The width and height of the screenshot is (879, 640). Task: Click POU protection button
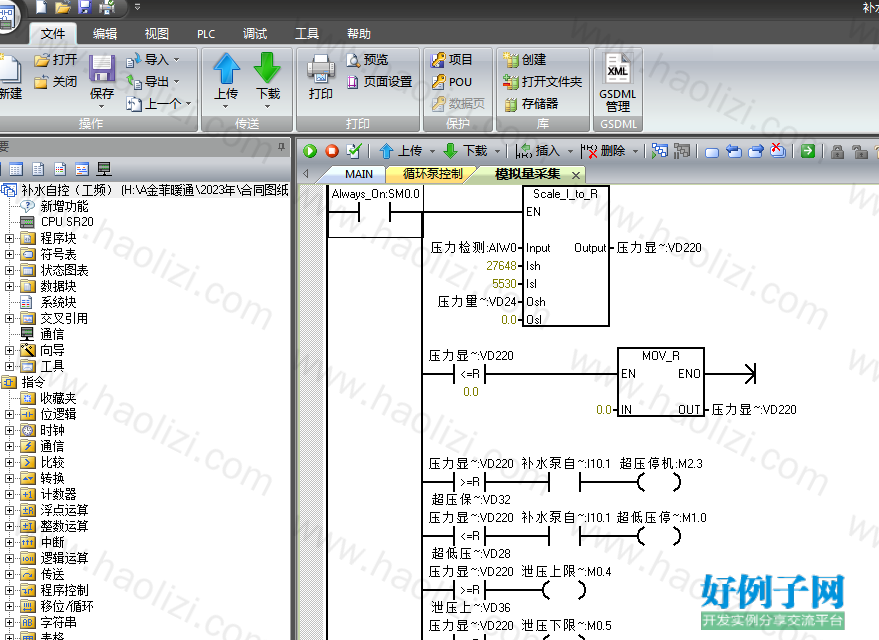pyautogui.click(x=451, y=82)
